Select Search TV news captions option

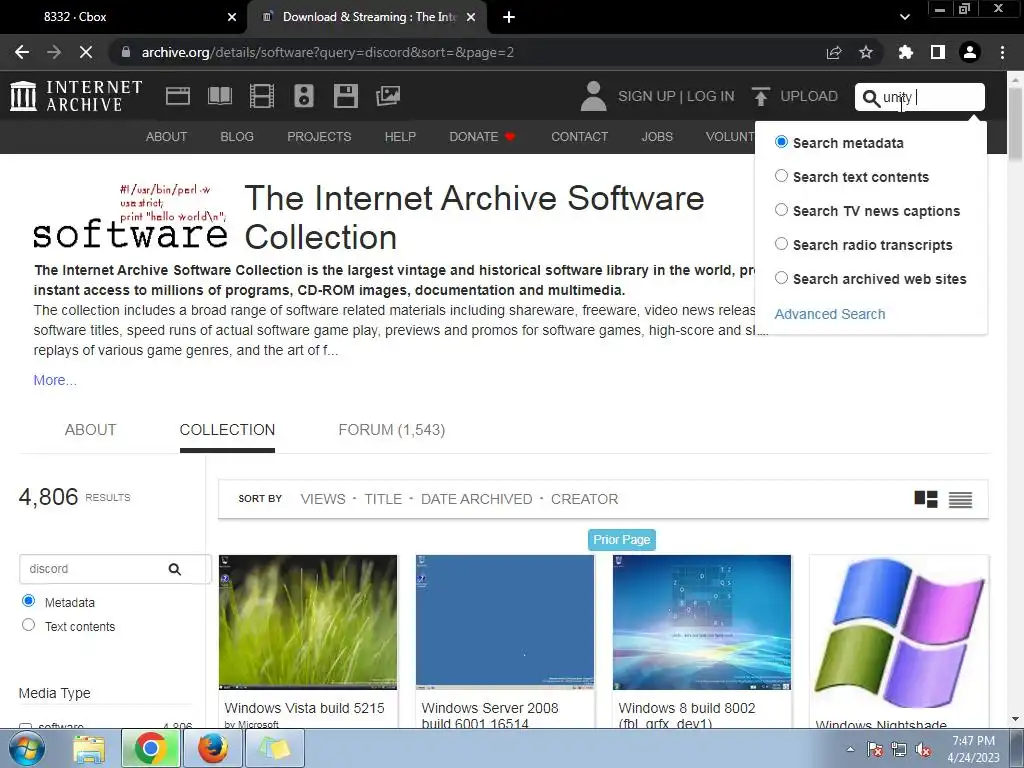[781, 210]
